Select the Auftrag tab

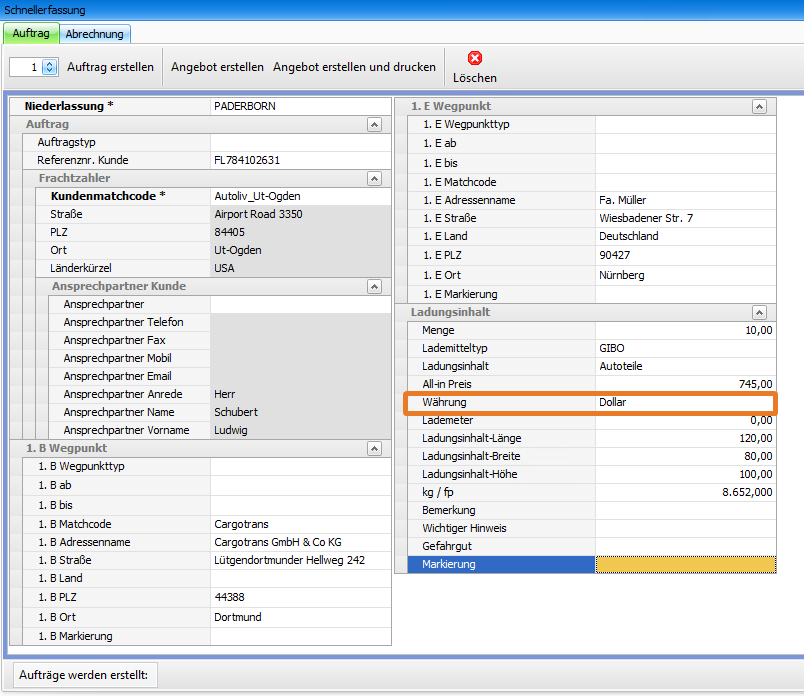(x=31, y=33)
